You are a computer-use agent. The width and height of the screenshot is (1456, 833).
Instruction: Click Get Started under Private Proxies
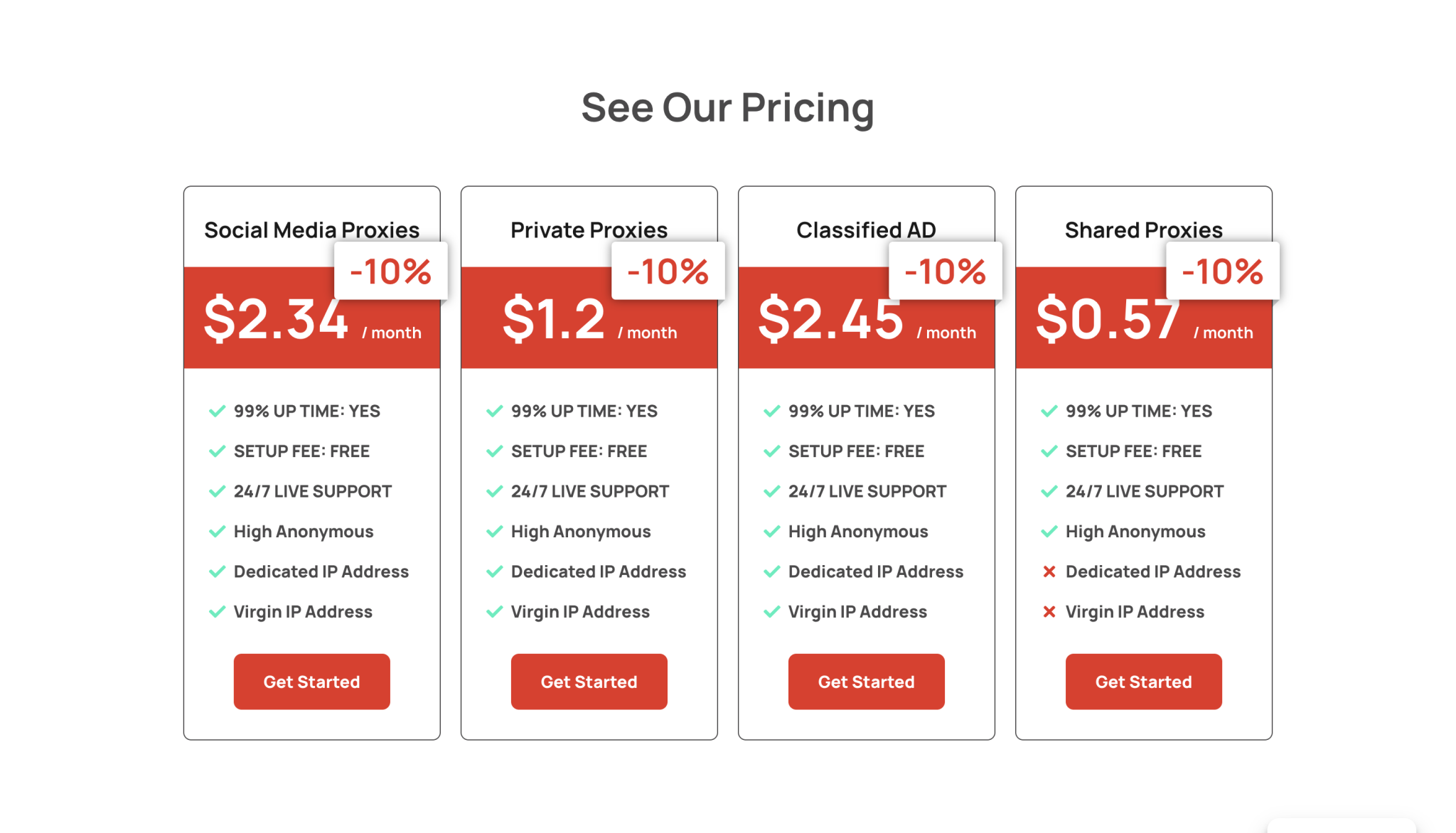point(589,682)
